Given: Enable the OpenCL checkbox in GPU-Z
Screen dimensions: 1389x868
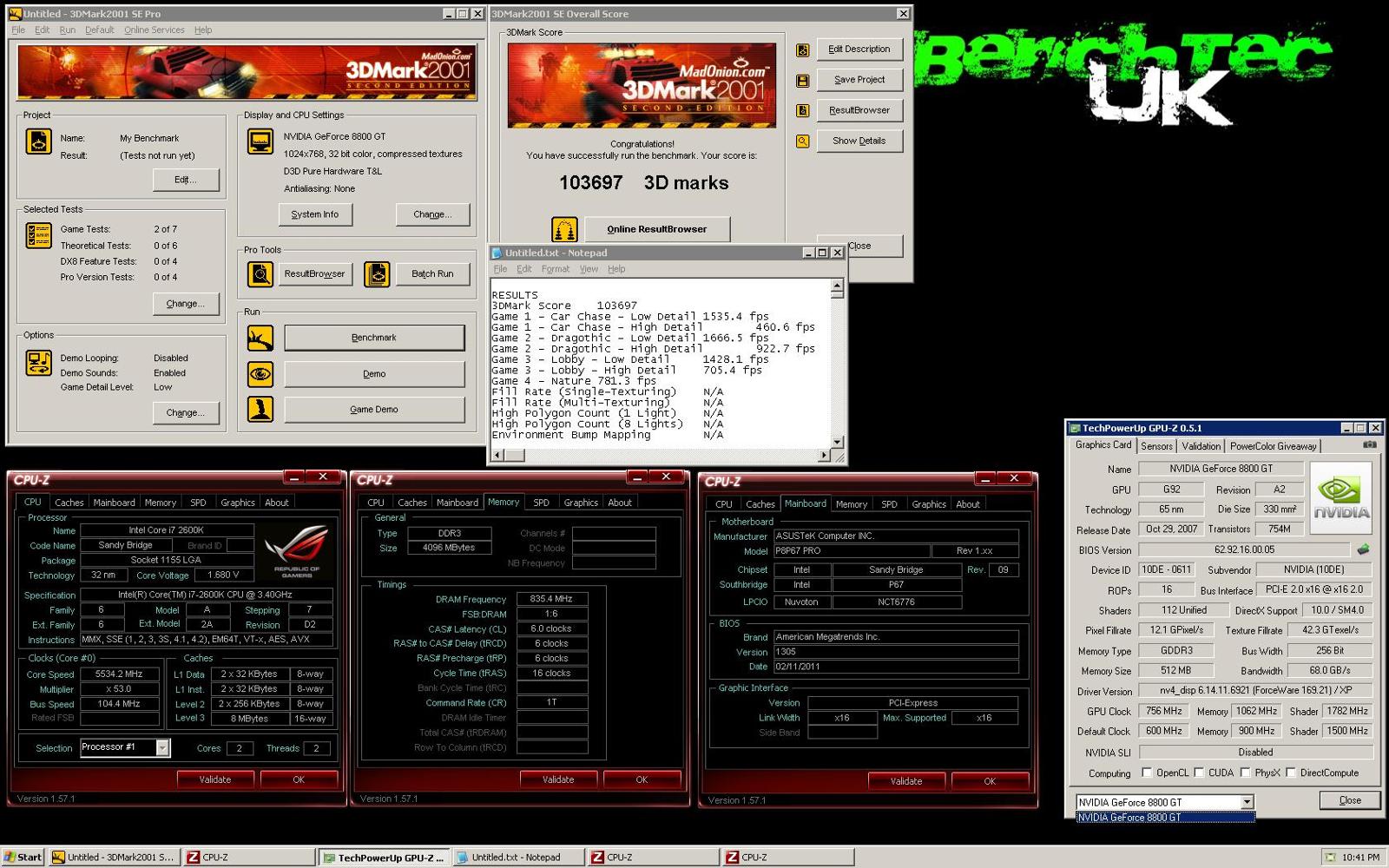Looking at the screenshot, I should [1147, 773].
